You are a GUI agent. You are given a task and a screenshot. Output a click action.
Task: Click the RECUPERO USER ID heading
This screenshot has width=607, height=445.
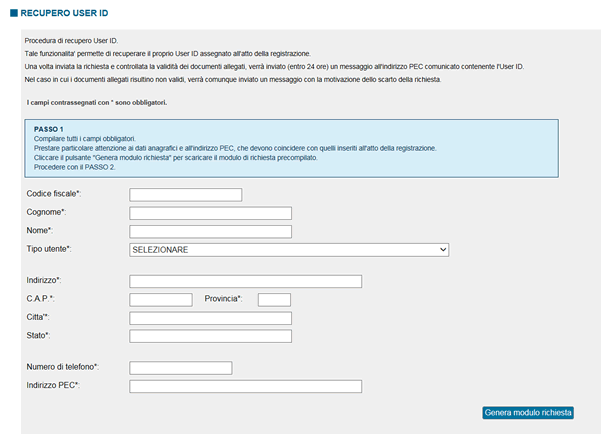click(64, 13)
